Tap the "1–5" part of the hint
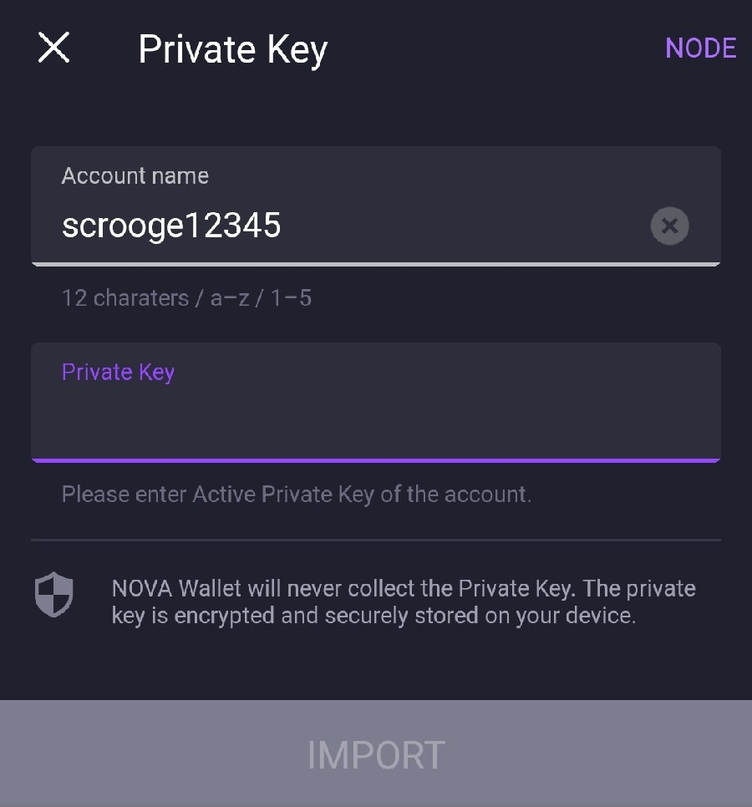Screen dimensions: 752x807 pos(288,298)
